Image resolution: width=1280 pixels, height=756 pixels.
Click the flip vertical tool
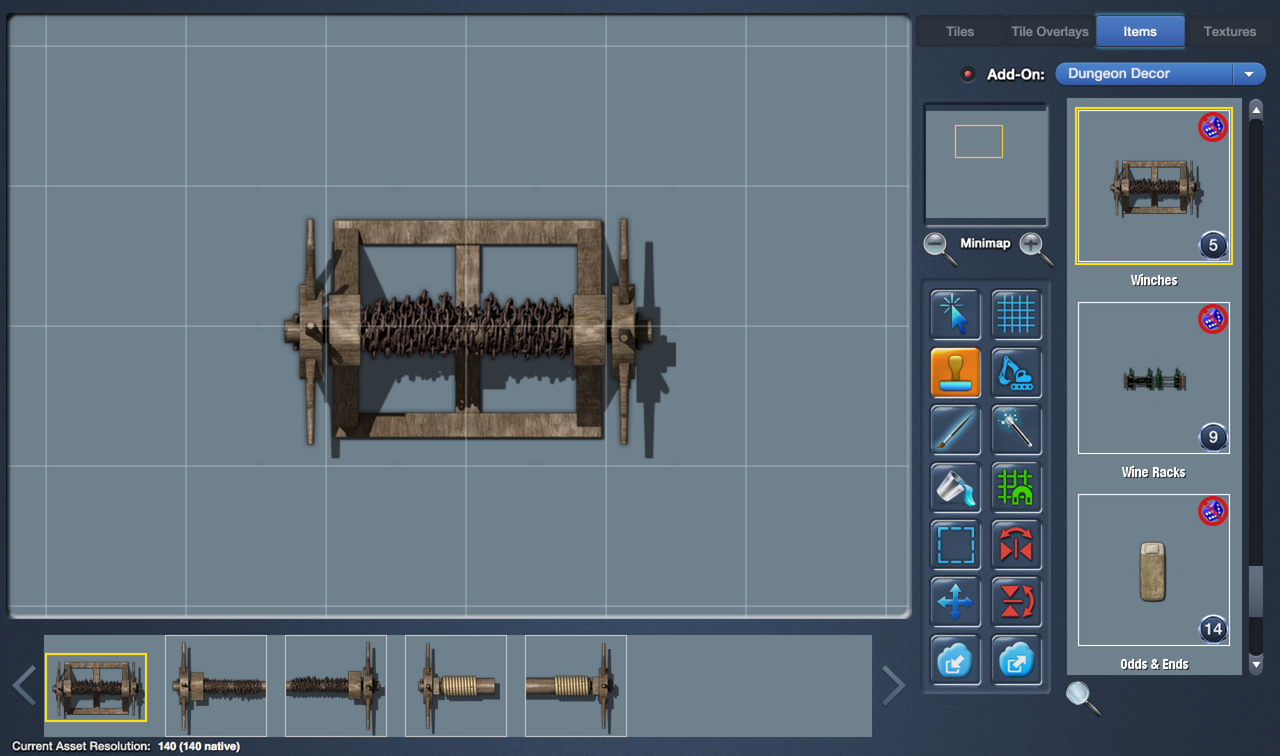coord(1016,602)
